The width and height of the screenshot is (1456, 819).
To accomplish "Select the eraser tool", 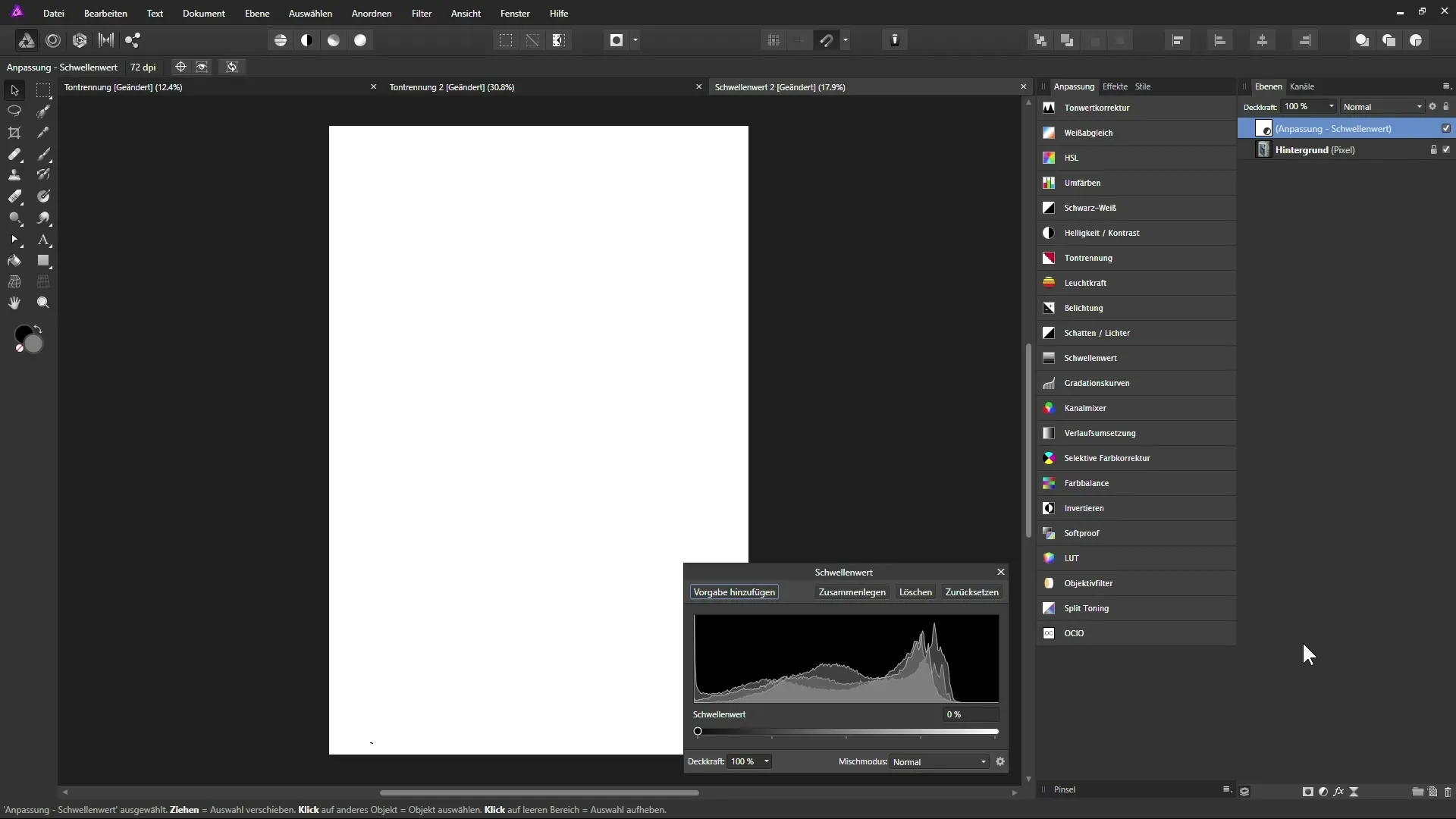I will (14, 196).
